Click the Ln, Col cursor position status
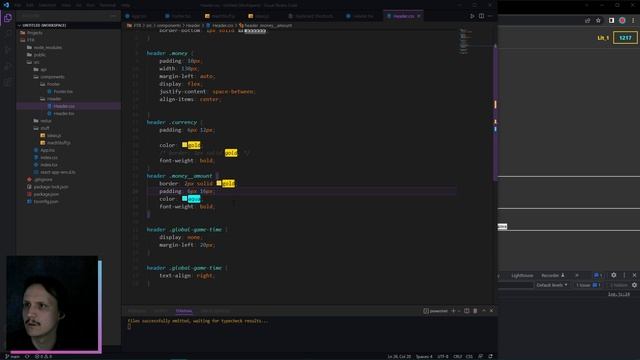Image resolution: width=640 pixels, height=360 pixels. (x=399, y=356)
